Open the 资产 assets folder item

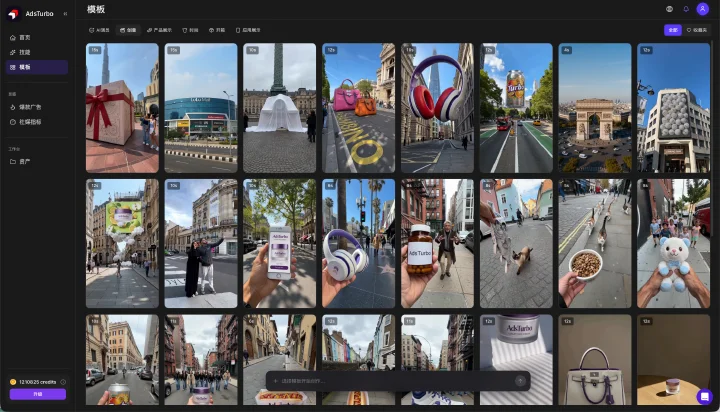tap(37, 162)
